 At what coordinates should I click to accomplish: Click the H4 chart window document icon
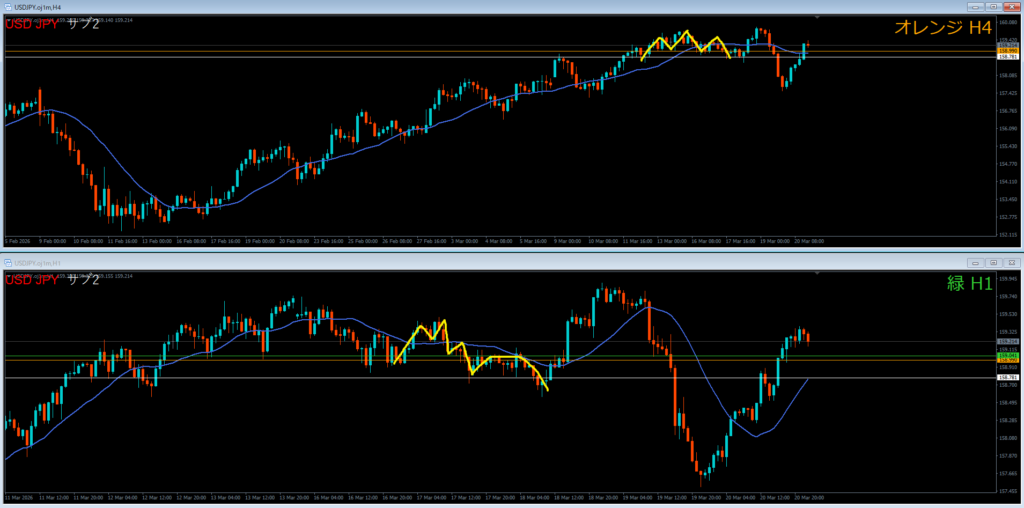click(x=6, y=6)
